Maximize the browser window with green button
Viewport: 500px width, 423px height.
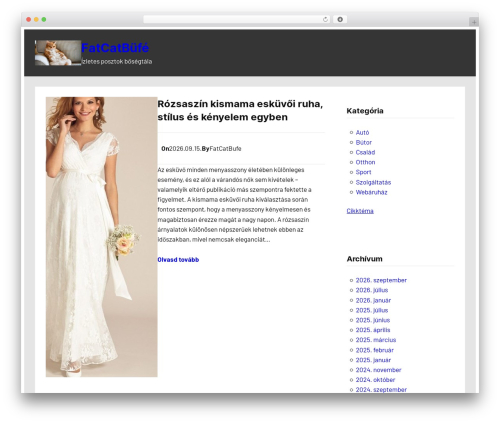tap(44, 20)
